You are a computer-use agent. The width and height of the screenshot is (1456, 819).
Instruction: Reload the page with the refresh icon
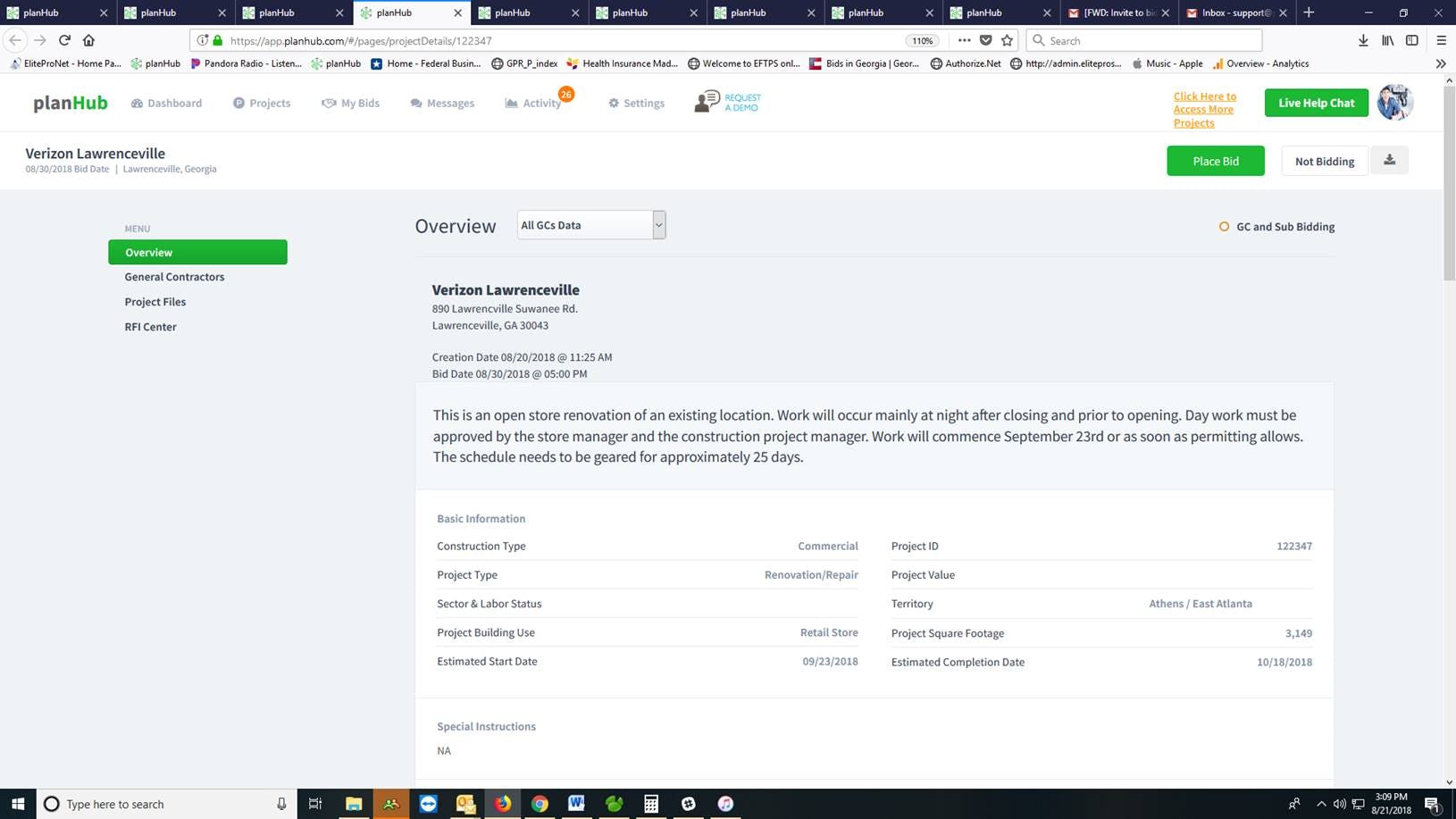point(64,40)
